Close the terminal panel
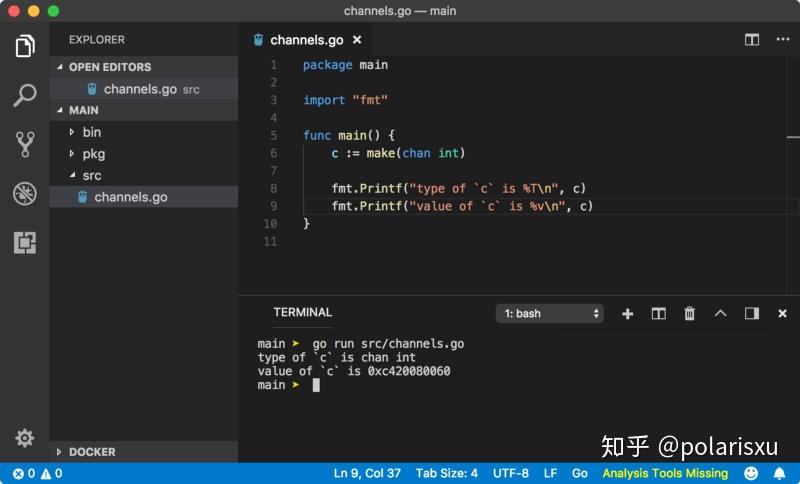This screenshot has height=484, width=800. pos(782,314)
